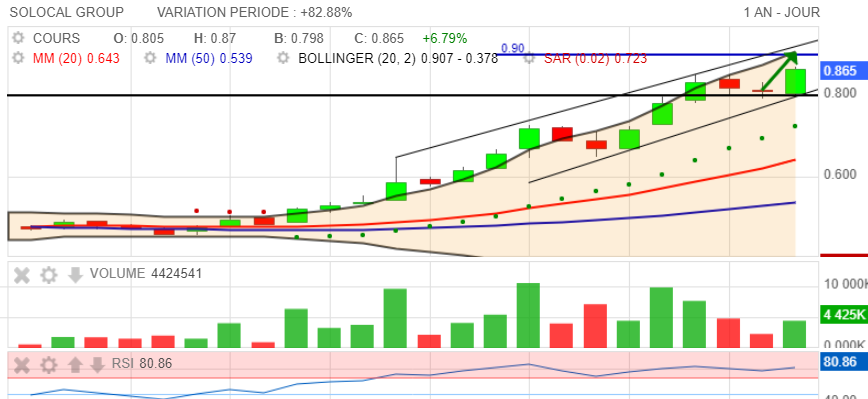Click the blue 80.86 RSI value tag
This screenshot has width=868, height=399.
[x=840, y=363]
